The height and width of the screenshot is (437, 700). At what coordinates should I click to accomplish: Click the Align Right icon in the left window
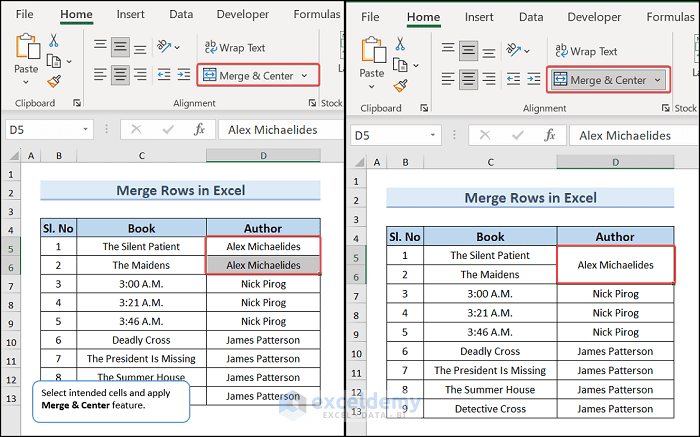point(140,74)
